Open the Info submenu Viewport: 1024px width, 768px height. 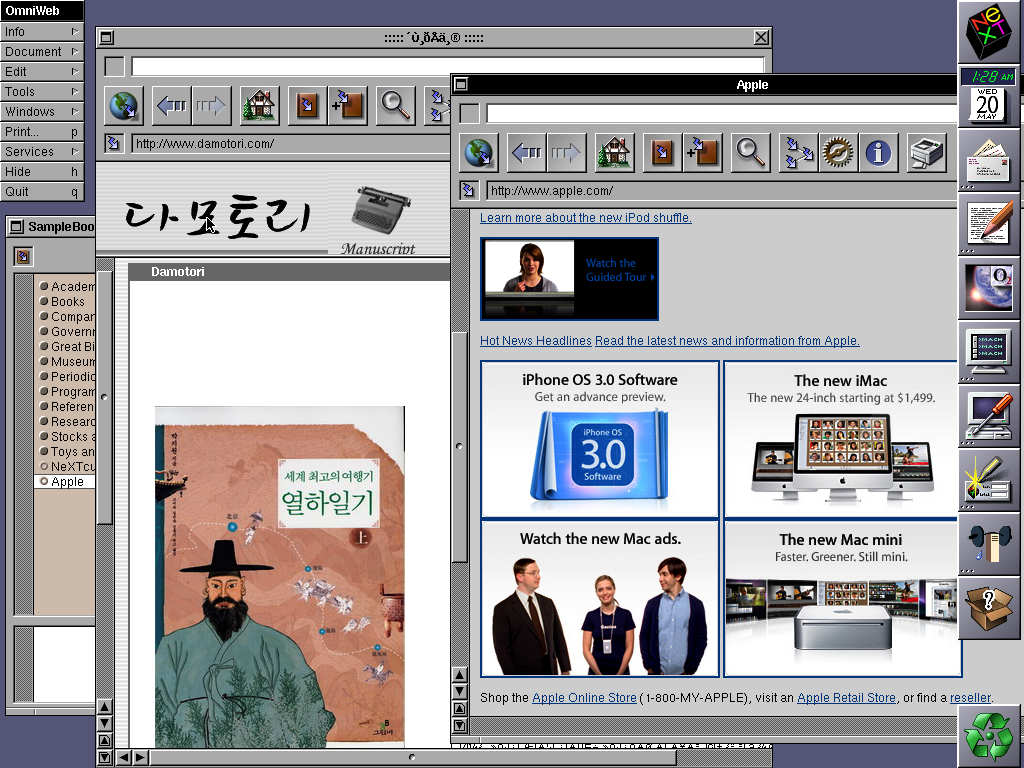pos(42,31)
